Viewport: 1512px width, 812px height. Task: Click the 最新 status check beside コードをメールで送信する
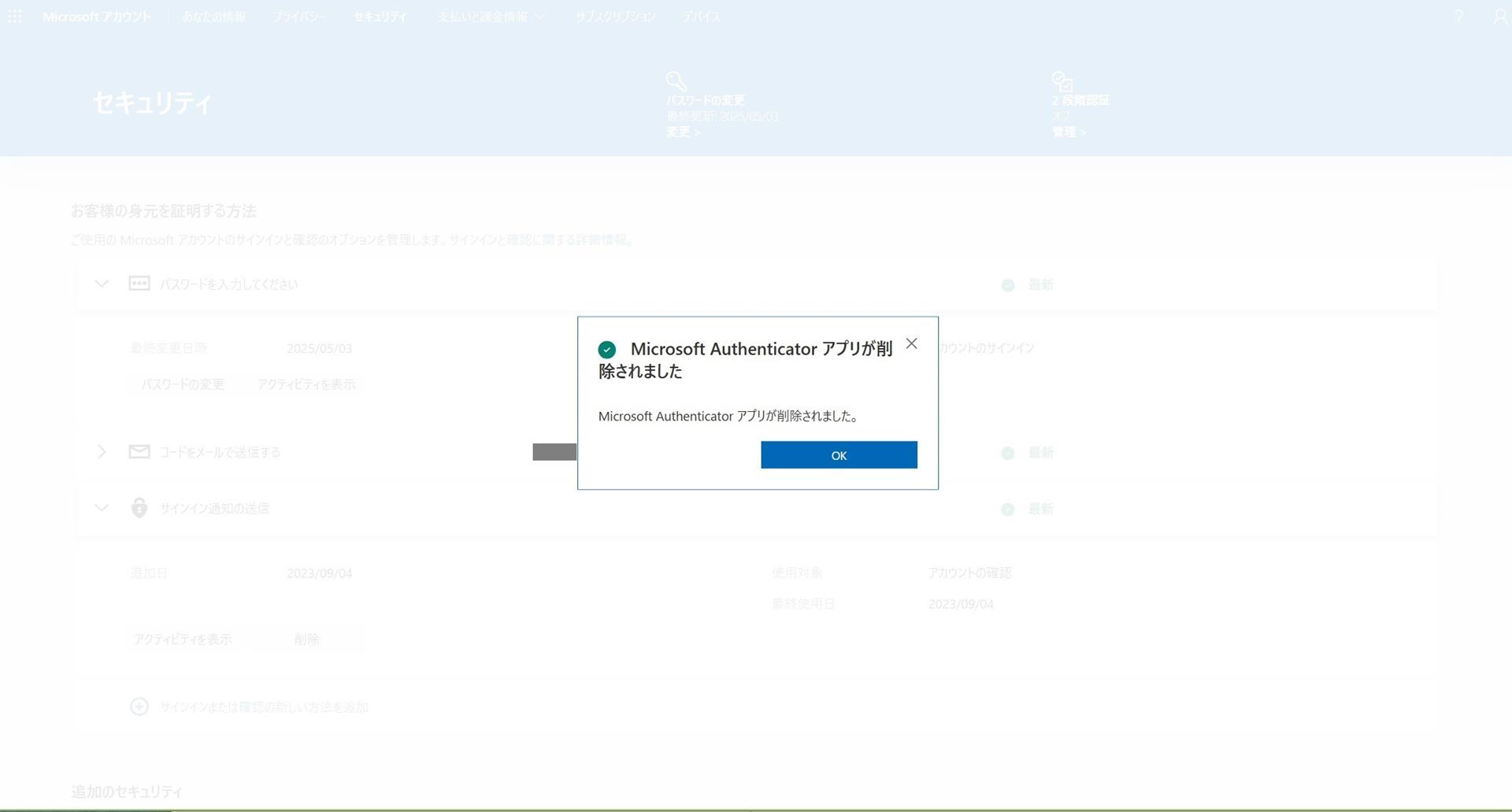[x=1006, y=453]
